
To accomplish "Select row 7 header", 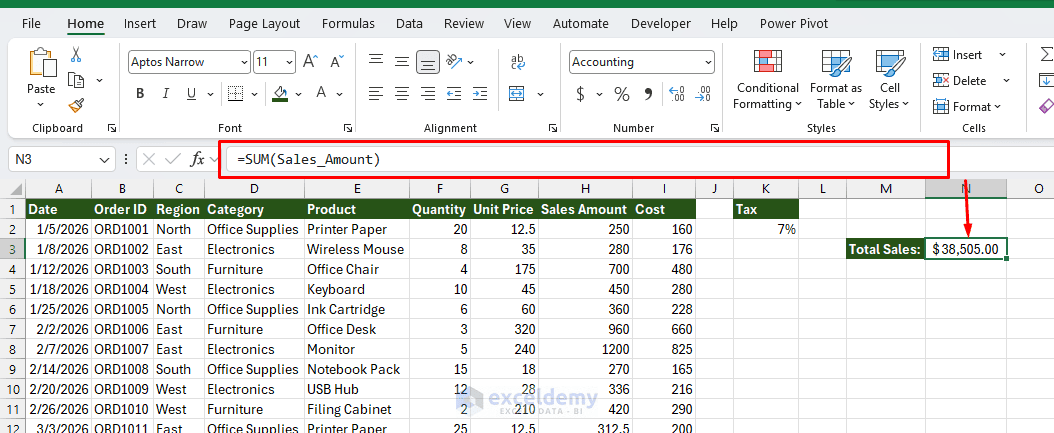I will [x=13, y=329].
